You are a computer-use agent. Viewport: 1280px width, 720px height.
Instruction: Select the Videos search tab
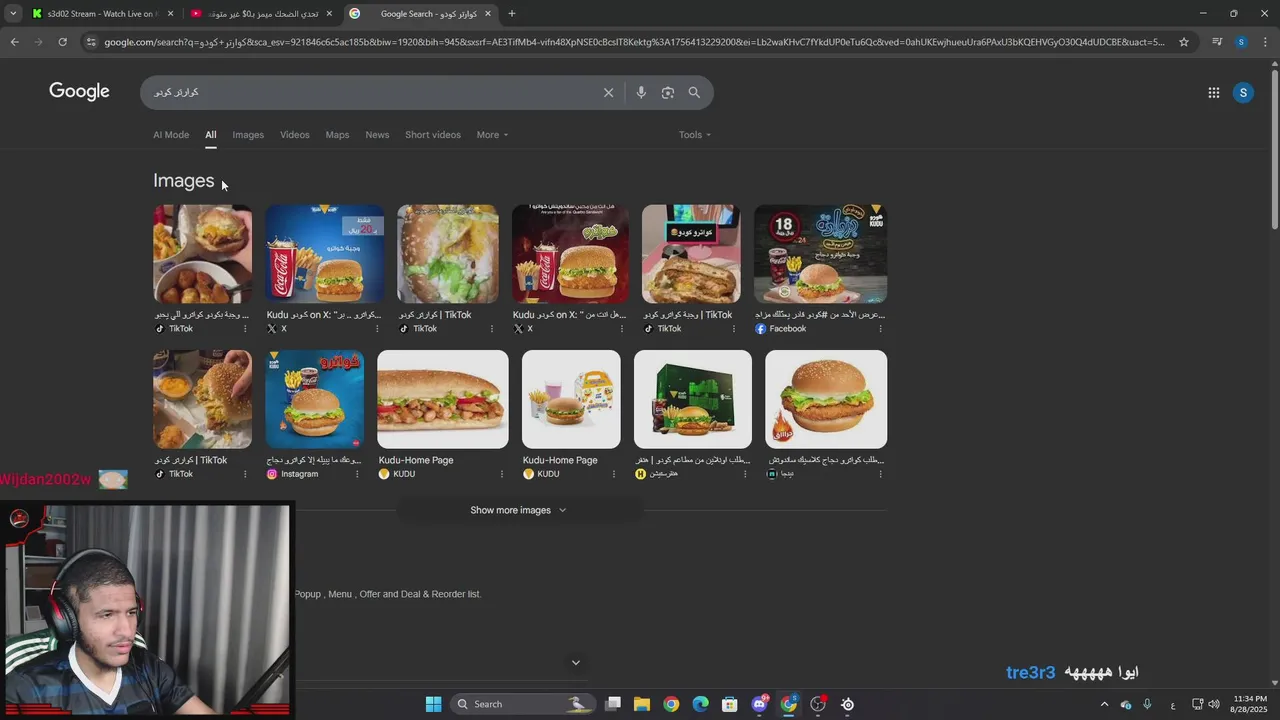295,135
